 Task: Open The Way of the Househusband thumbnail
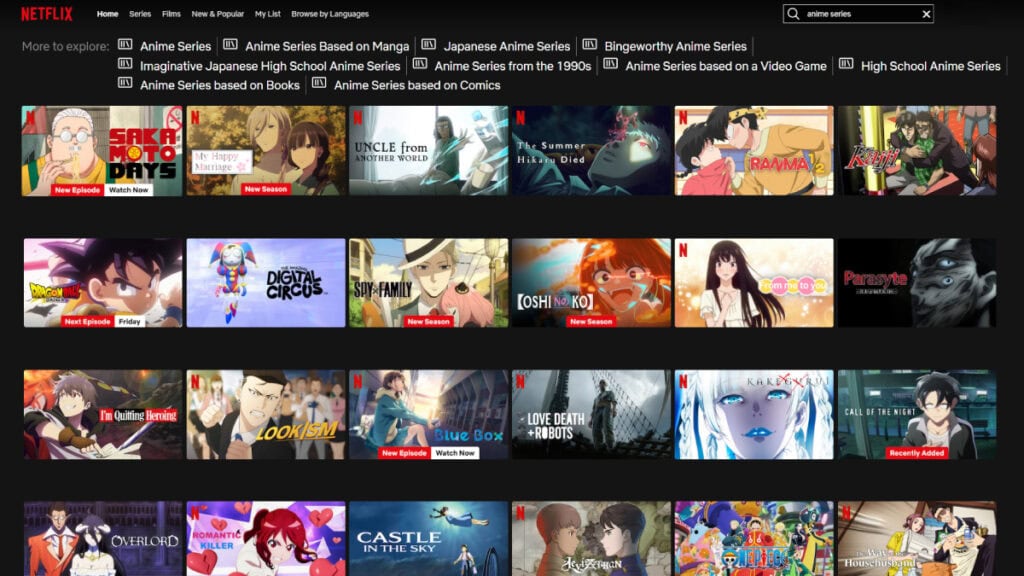point(917,539)
